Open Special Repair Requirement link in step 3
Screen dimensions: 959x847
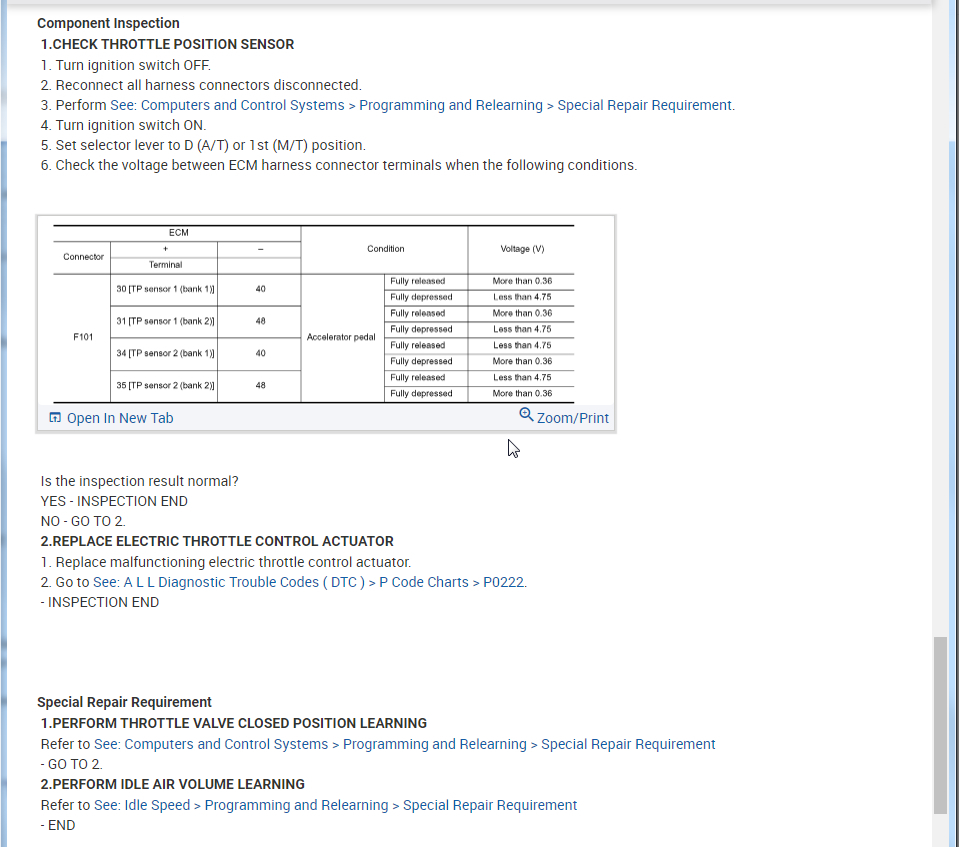pos(423,105)
